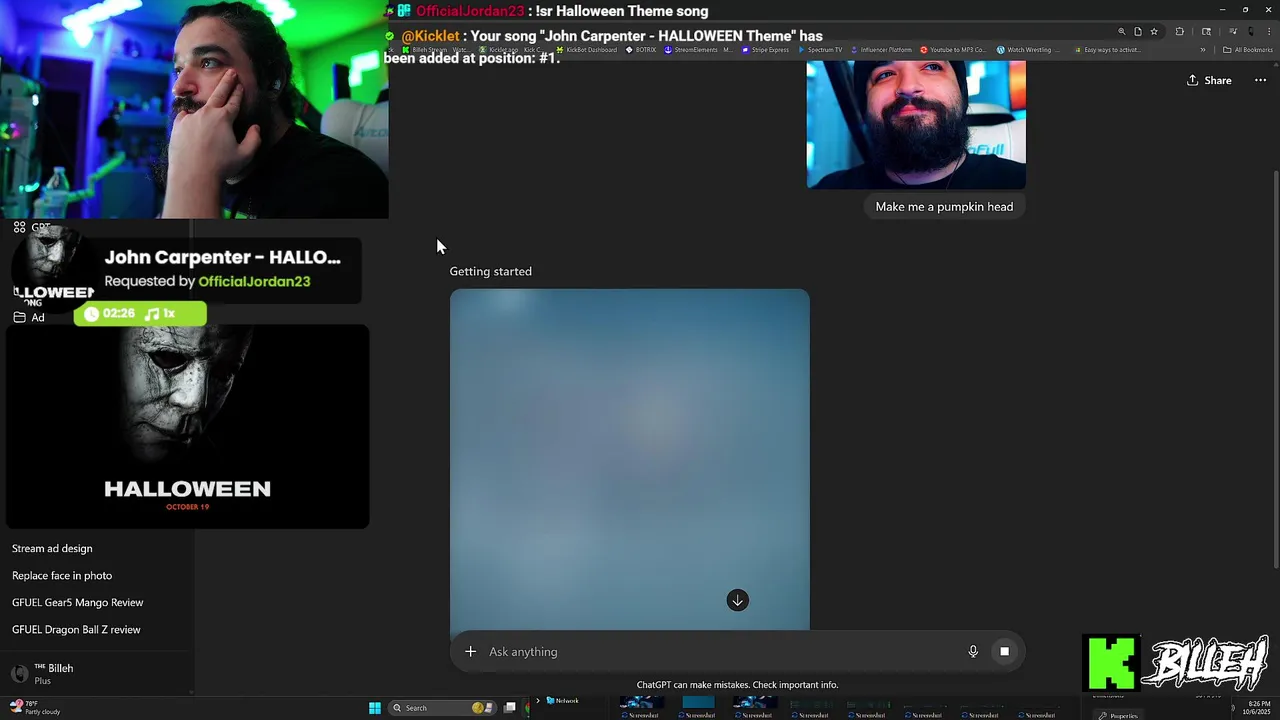Open the Stream ad design chat
The image size is (1280, 720).
click(52, 548)
